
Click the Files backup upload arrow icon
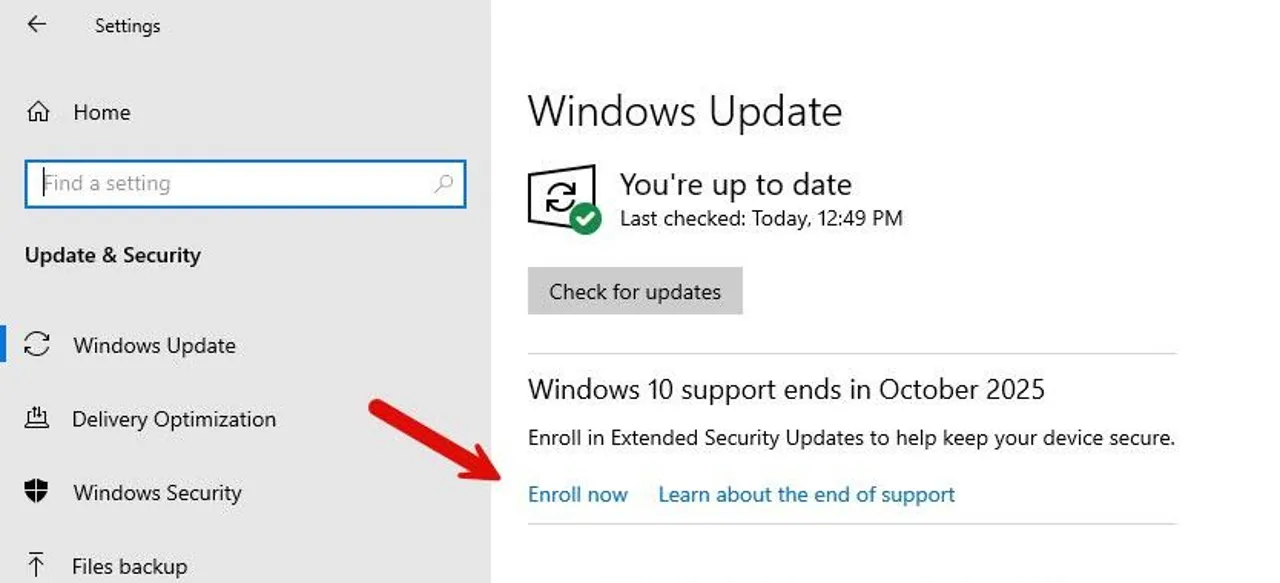(x=37, y=566)
